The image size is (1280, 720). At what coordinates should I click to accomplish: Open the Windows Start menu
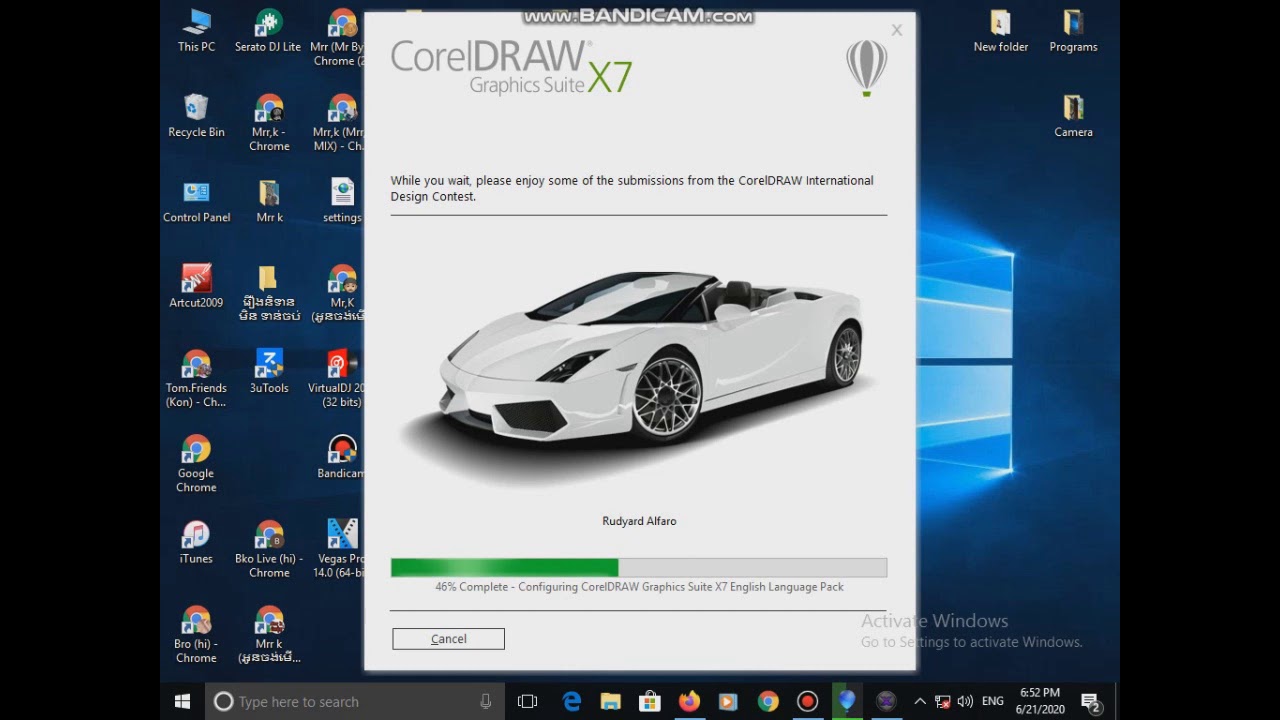[x=183, y=702]
